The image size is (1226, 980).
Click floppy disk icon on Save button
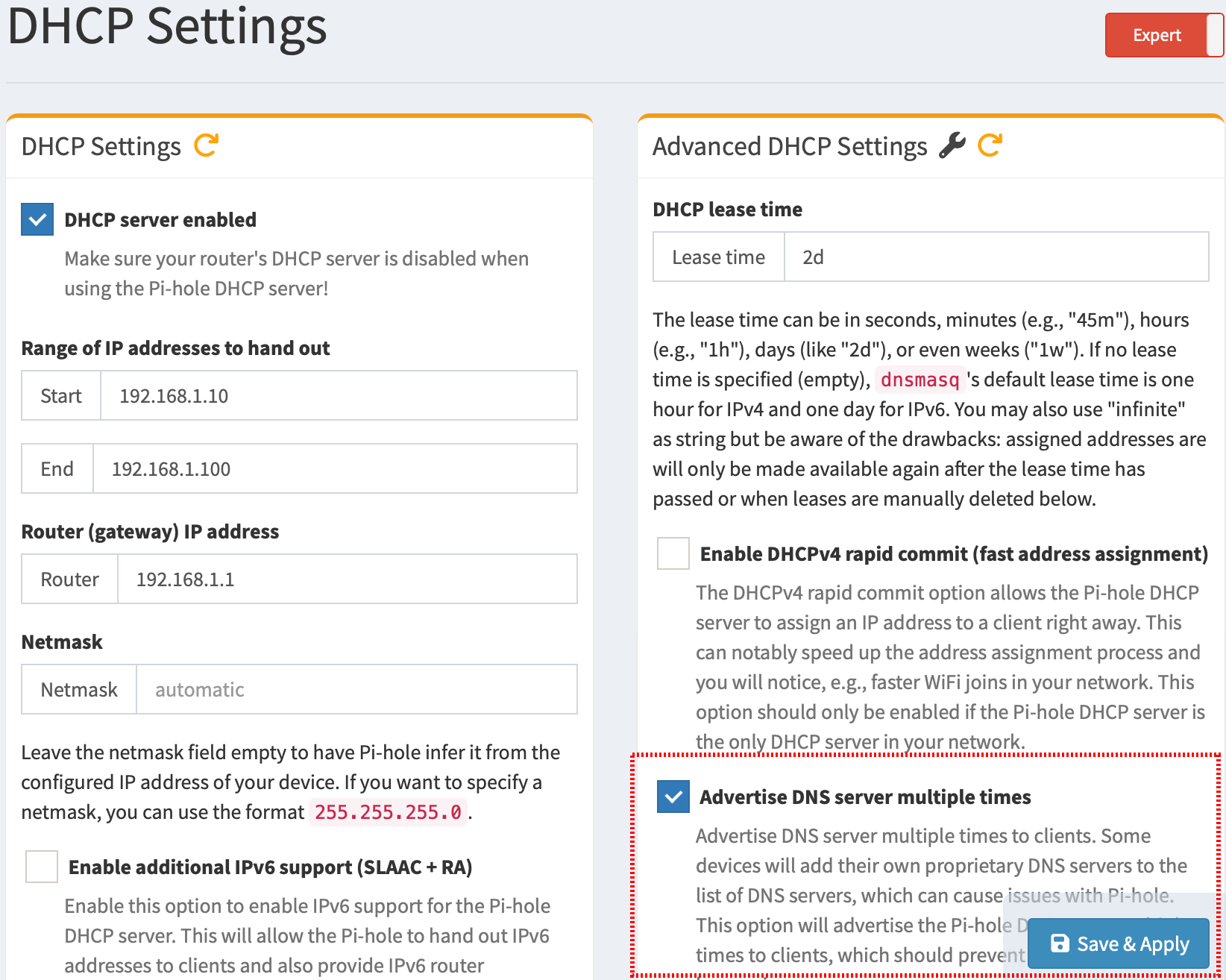[x=1060, y=943]
